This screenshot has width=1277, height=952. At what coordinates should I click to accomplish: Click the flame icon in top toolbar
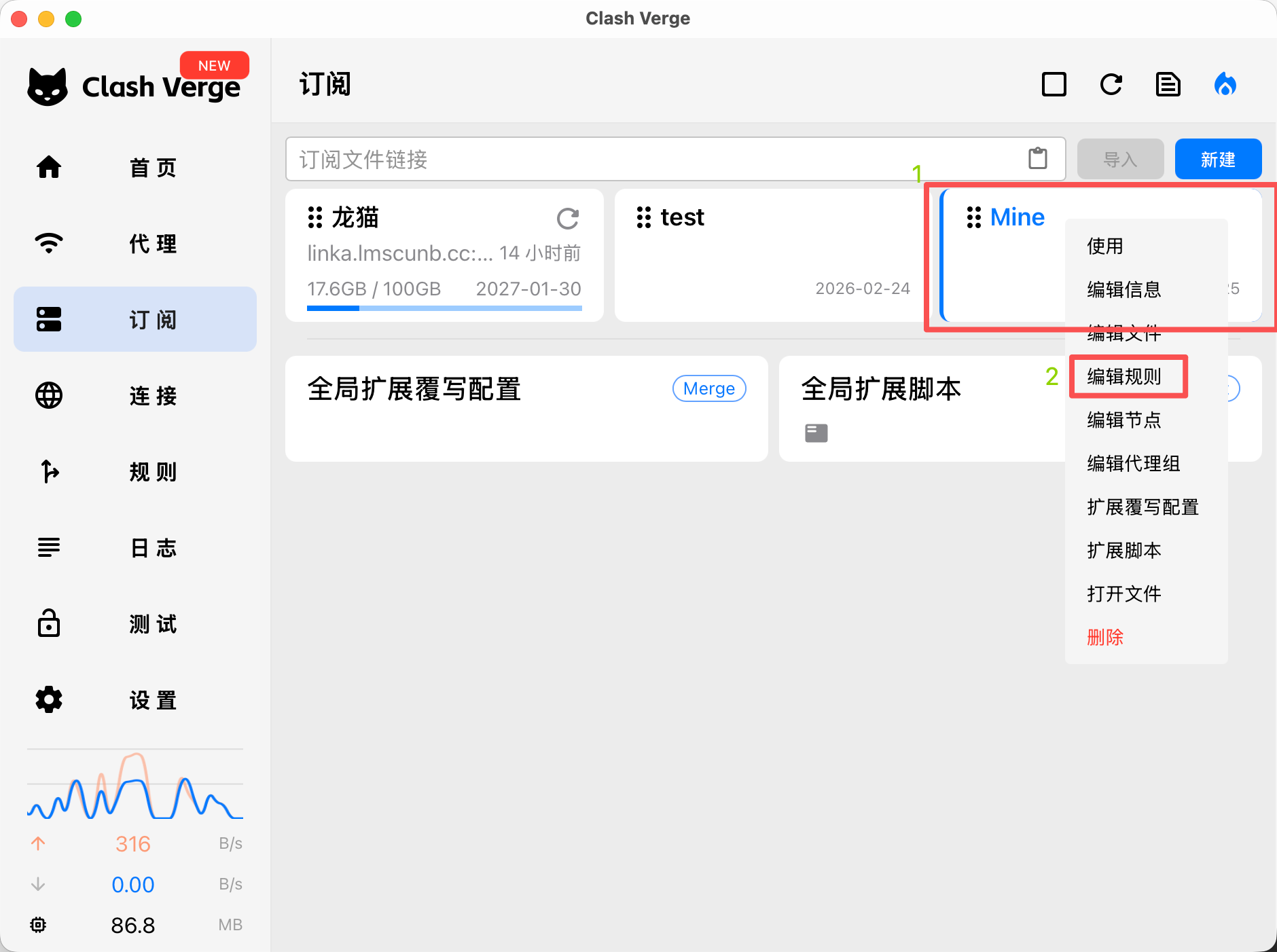click(x=1225, y=85)
